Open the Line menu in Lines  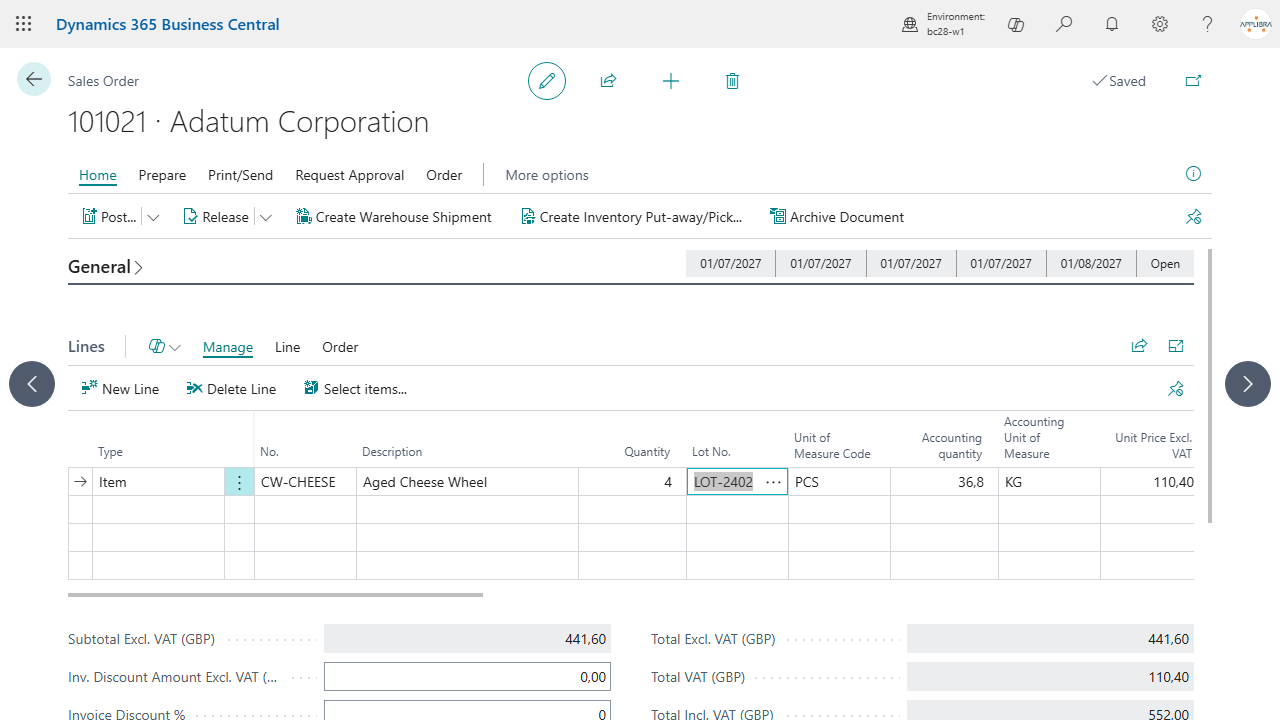pyautogui.click(x=288, y=347)
